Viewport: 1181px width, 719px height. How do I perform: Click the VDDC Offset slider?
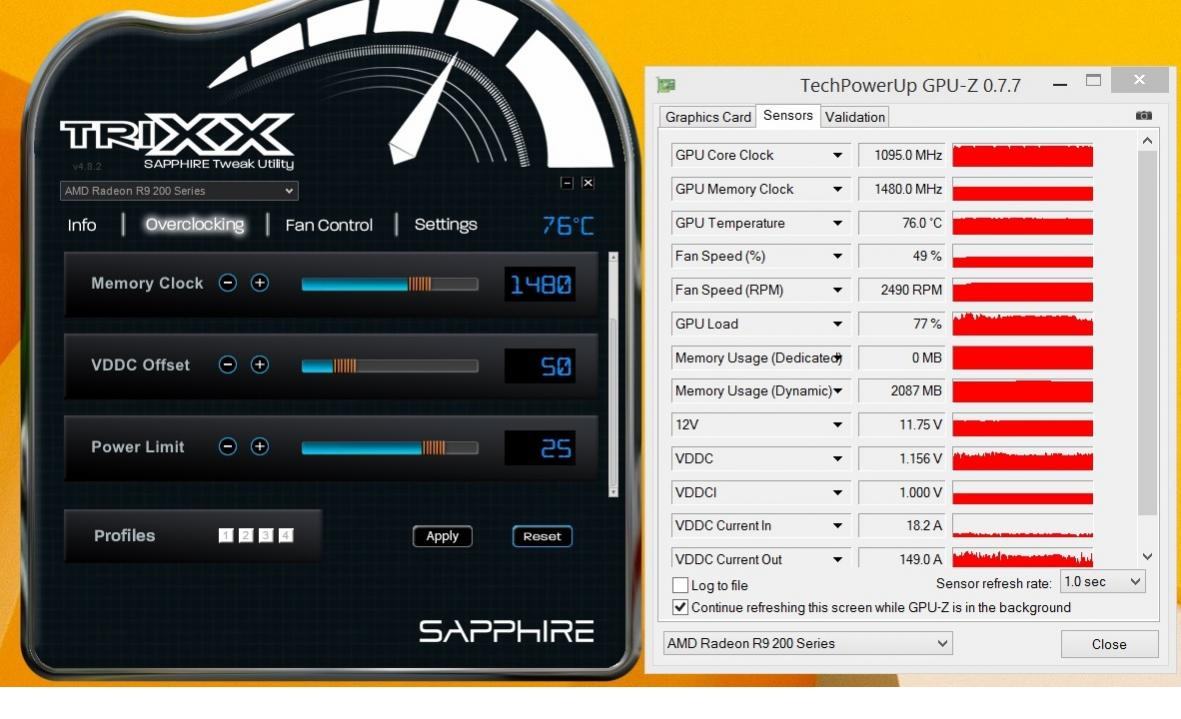[389, 366]
